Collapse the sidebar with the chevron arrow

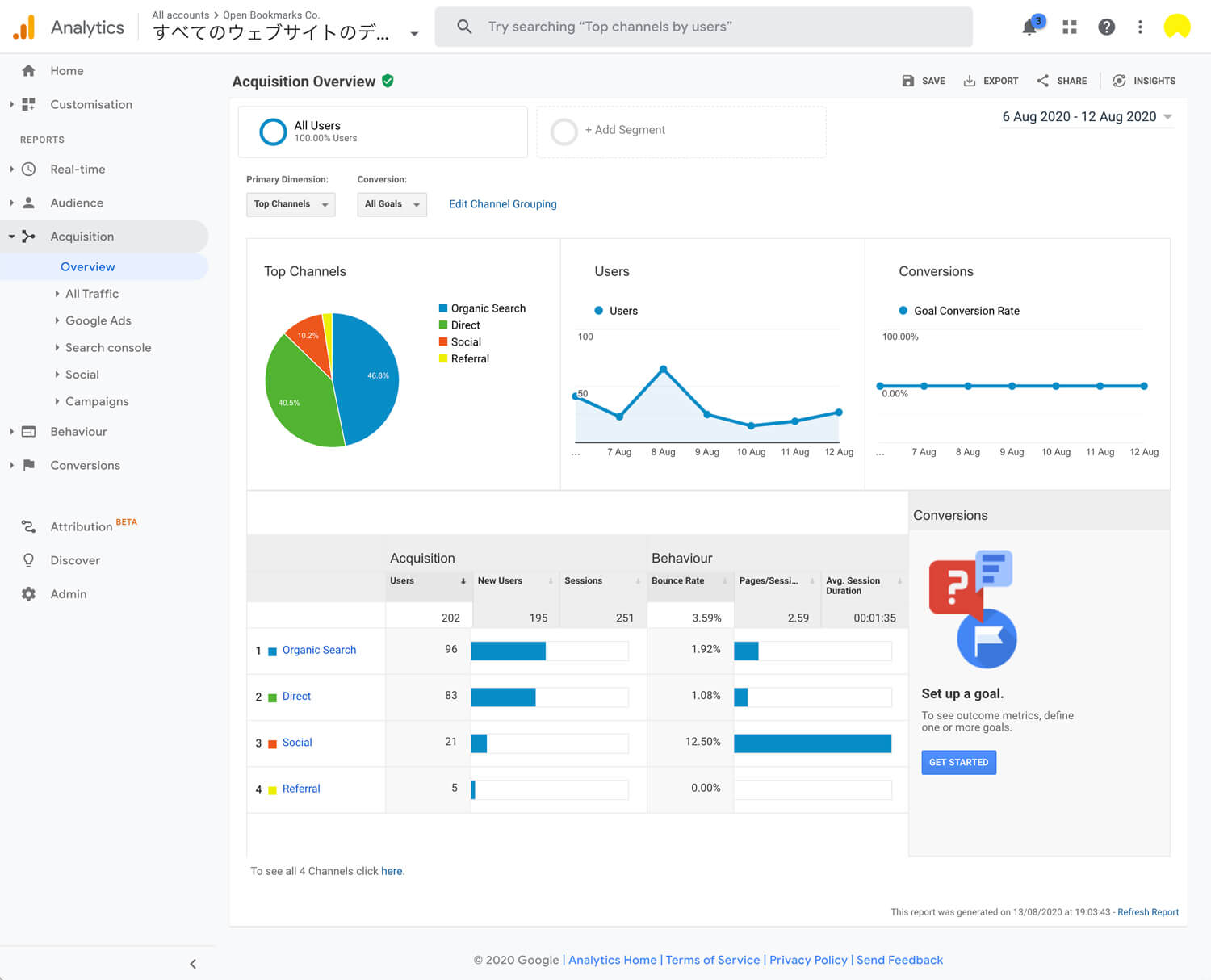tap(193, 964)
